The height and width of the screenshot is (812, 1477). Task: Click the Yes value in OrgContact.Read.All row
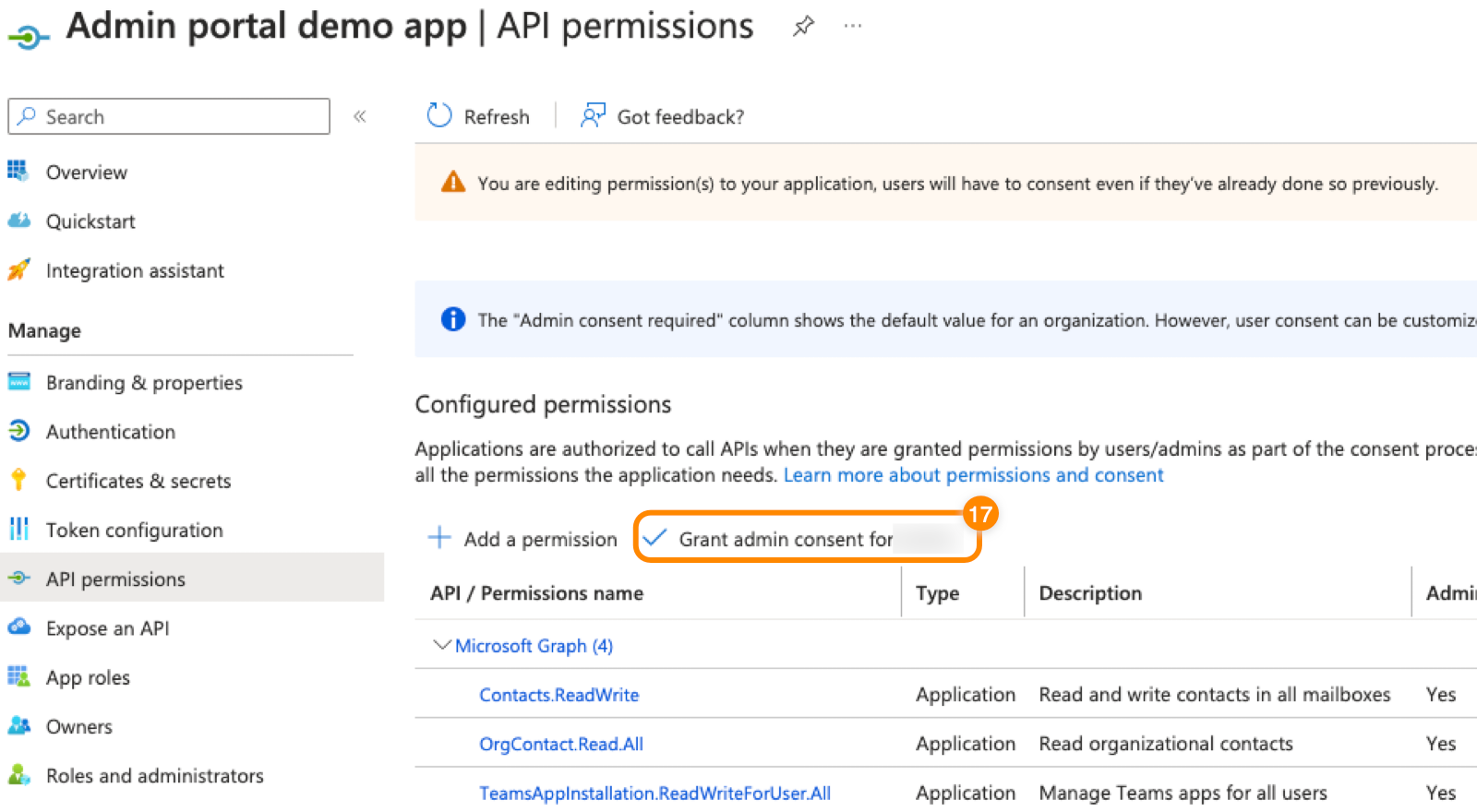[1441, 744]
